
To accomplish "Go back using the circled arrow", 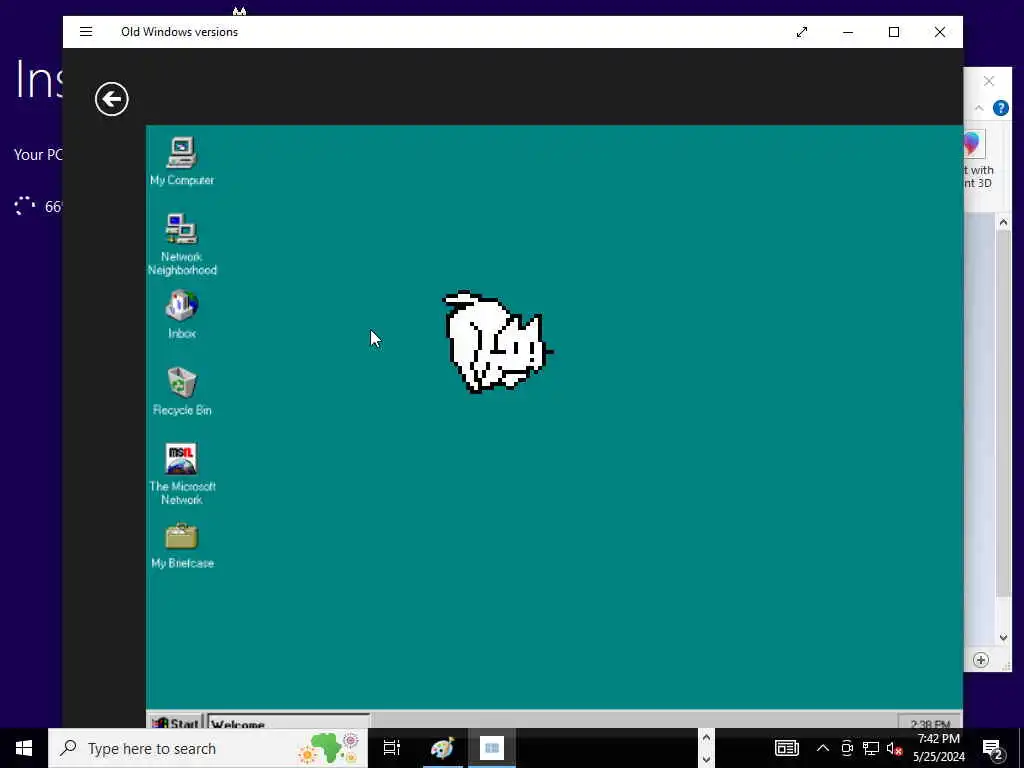I will pyautogui.click(x=112, y=99).
